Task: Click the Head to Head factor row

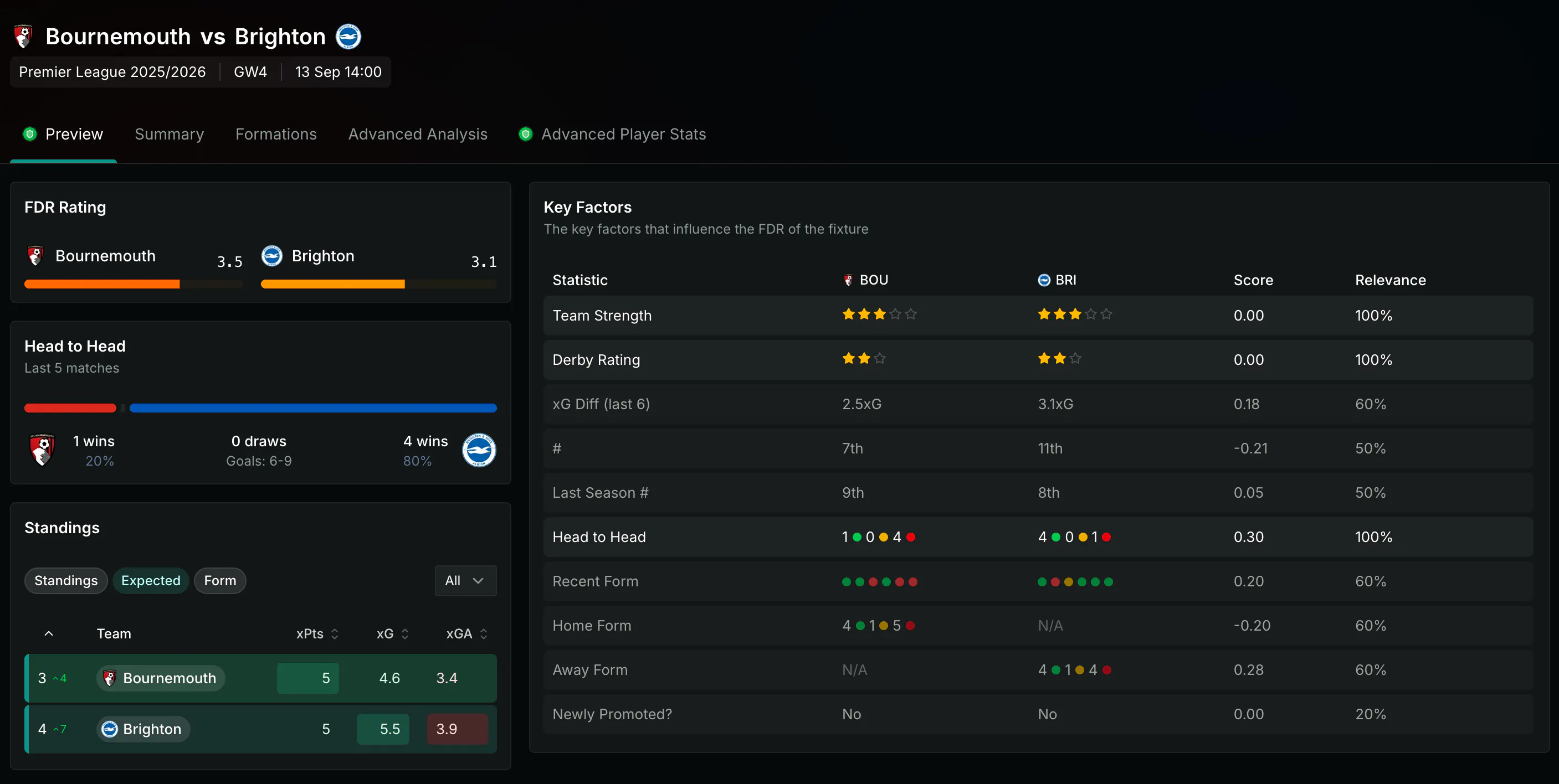Action: [1038, 537]
